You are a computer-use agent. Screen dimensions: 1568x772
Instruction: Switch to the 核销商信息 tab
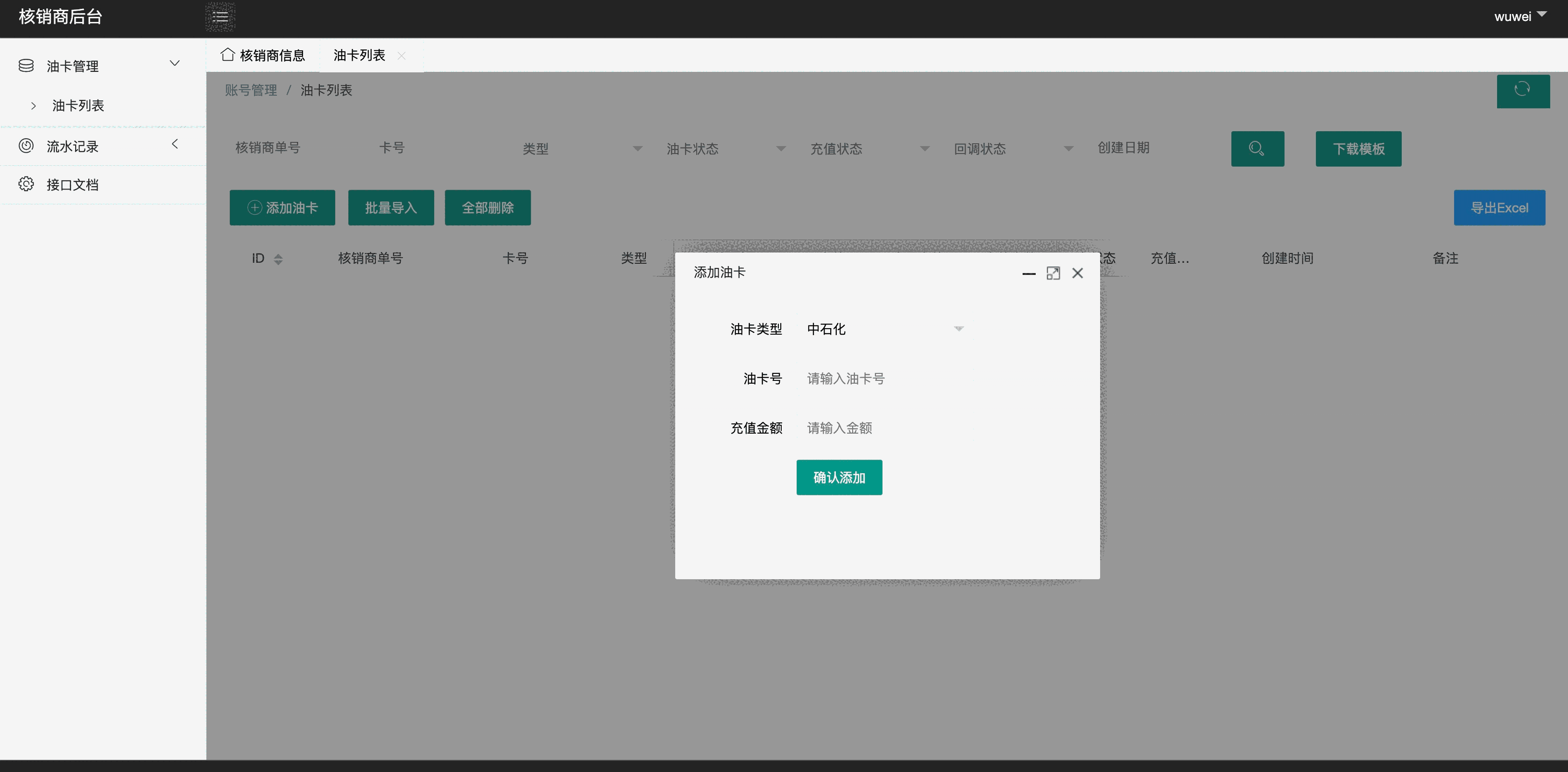coord(263,56)
